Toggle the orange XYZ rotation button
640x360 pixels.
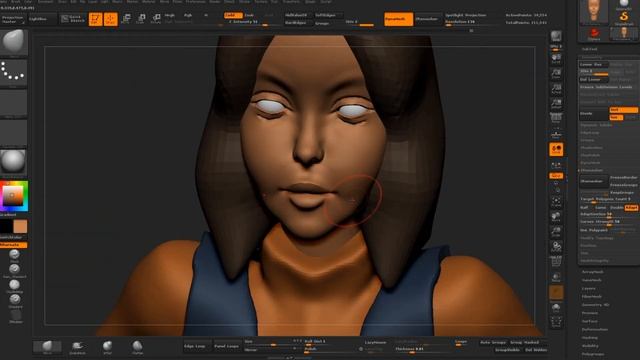click(556, 176)
